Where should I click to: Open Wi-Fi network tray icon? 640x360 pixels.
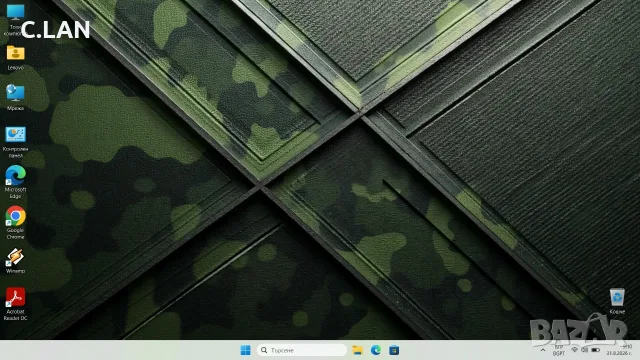(574, 350)
